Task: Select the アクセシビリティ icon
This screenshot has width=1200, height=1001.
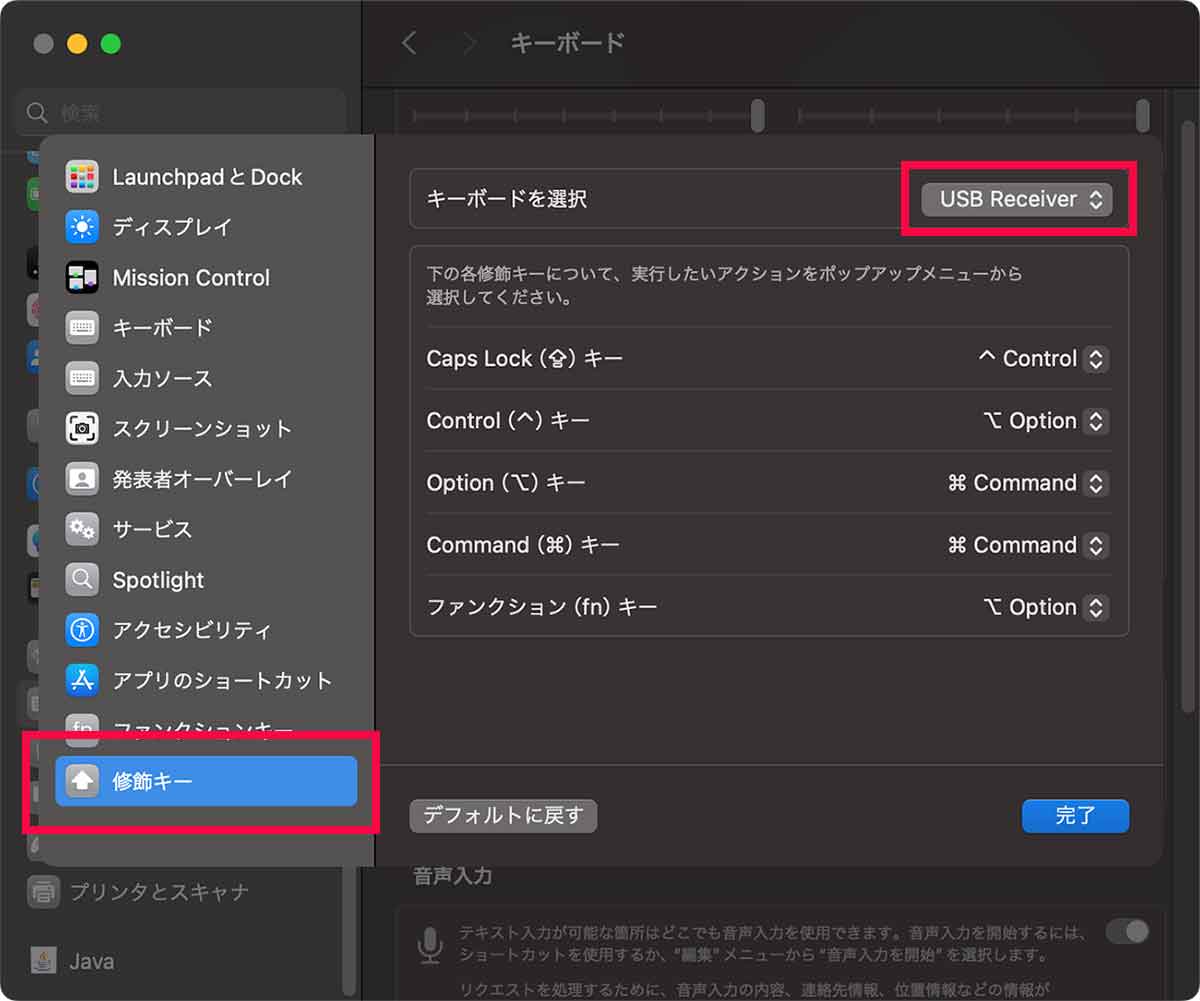Action: [x=82, y=630]
